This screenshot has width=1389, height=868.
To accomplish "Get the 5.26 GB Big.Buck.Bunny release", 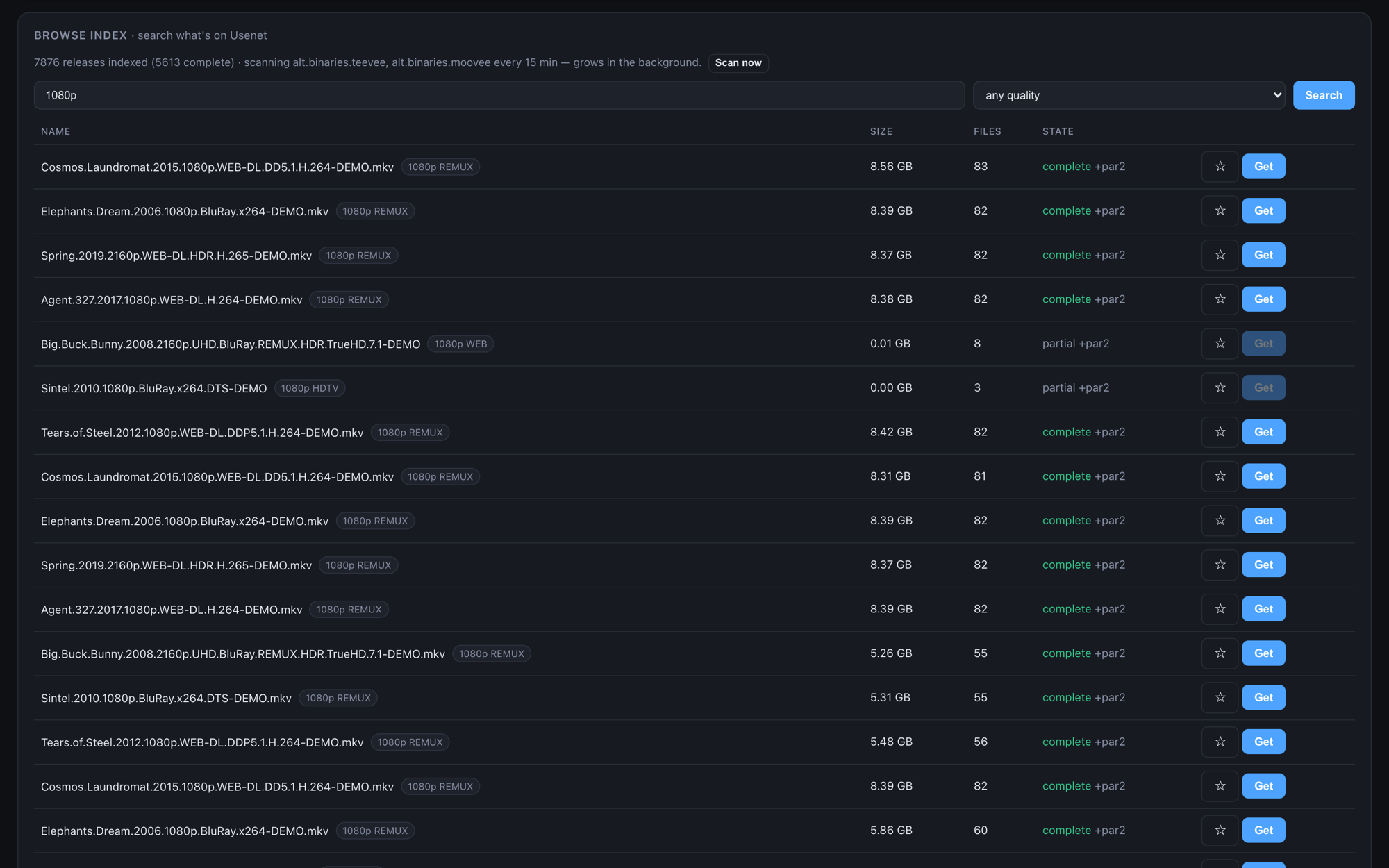I will pyautogui.click(x=1263, y=653).
